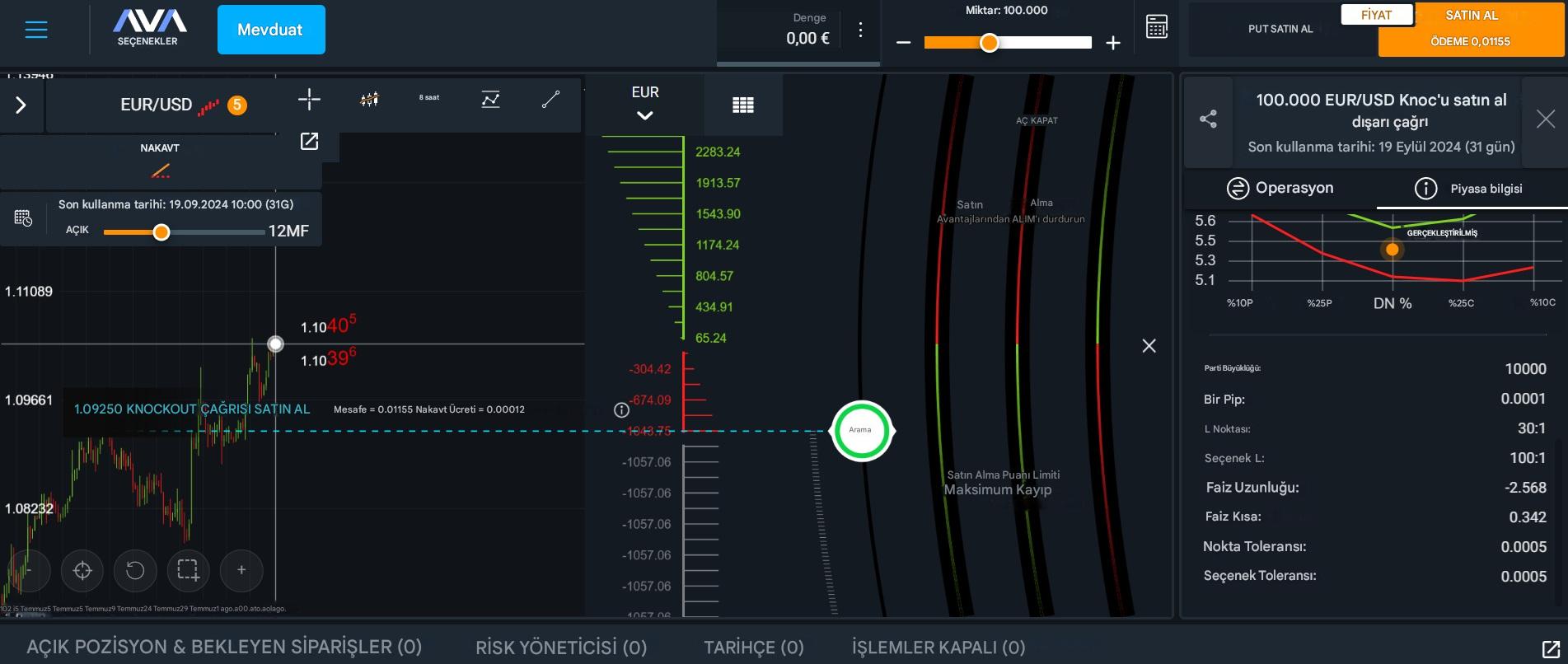Open the grid view of strikes
The image size is (1568, 664).
742,105
